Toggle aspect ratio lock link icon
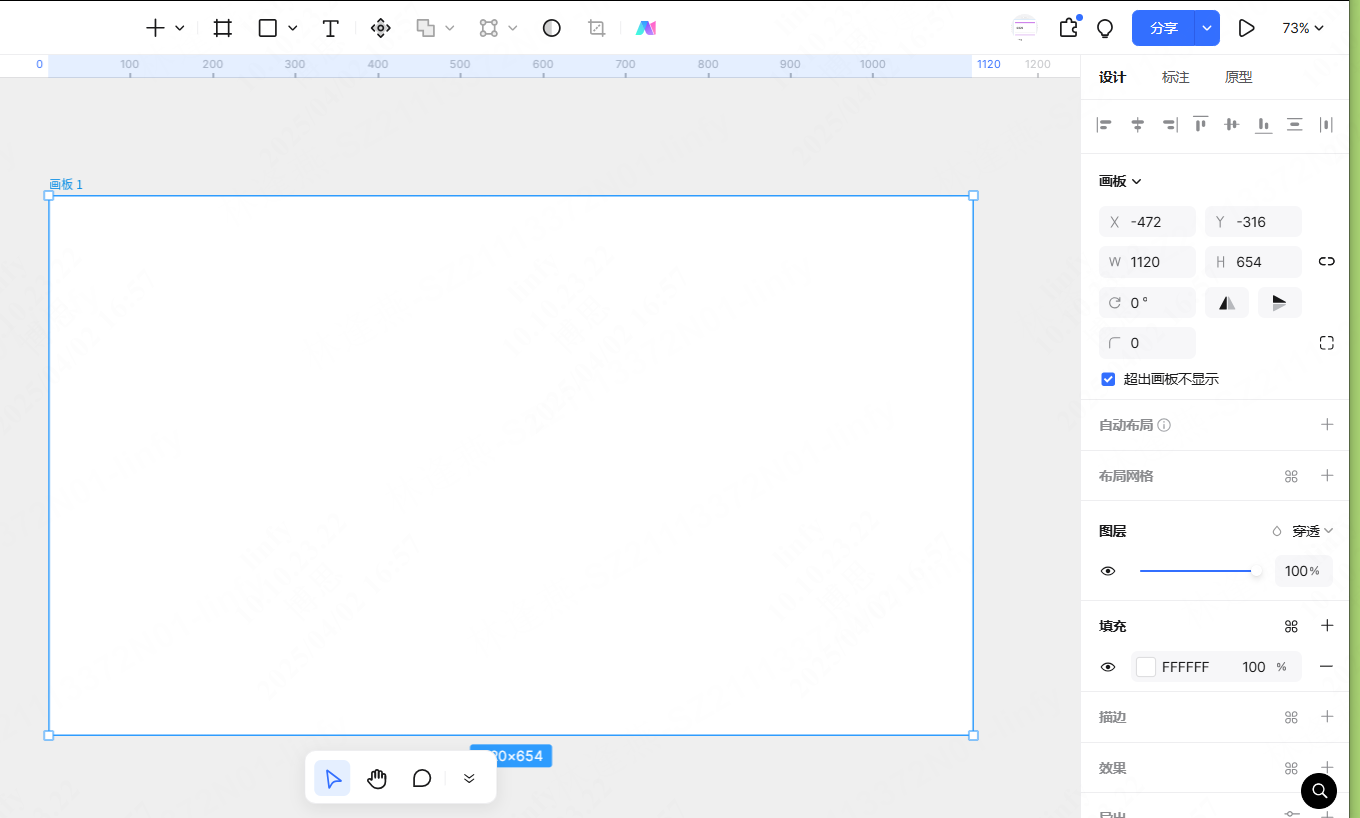The height and width of the screenshot is (818, 1360). tap(1327, 261)
